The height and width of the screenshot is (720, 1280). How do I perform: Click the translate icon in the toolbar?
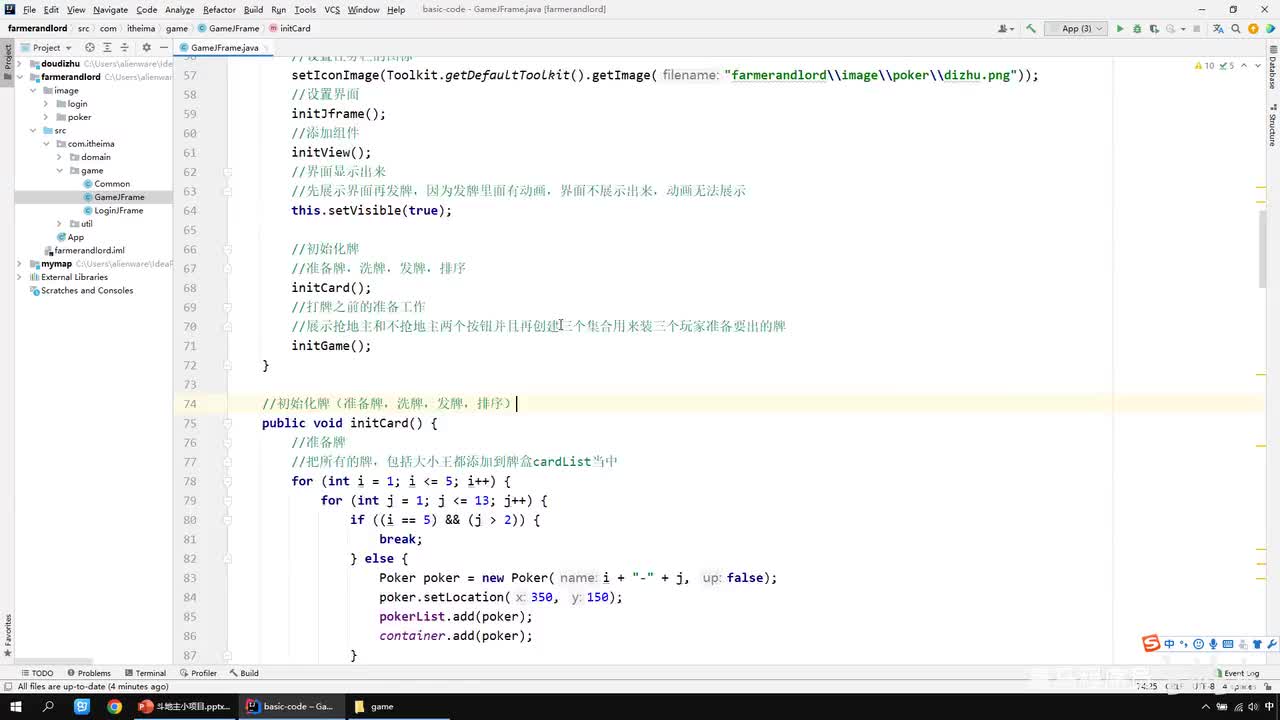click(x=1218, y=29)
